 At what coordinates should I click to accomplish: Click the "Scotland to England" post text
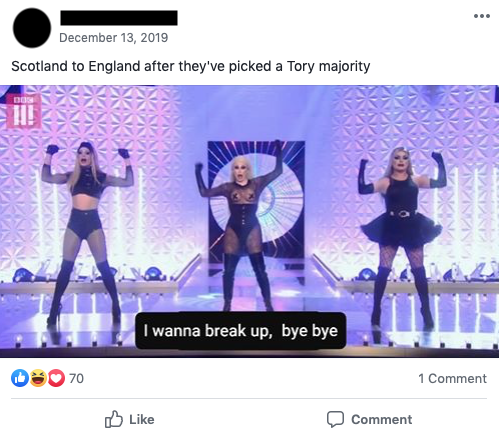(191, 66)
